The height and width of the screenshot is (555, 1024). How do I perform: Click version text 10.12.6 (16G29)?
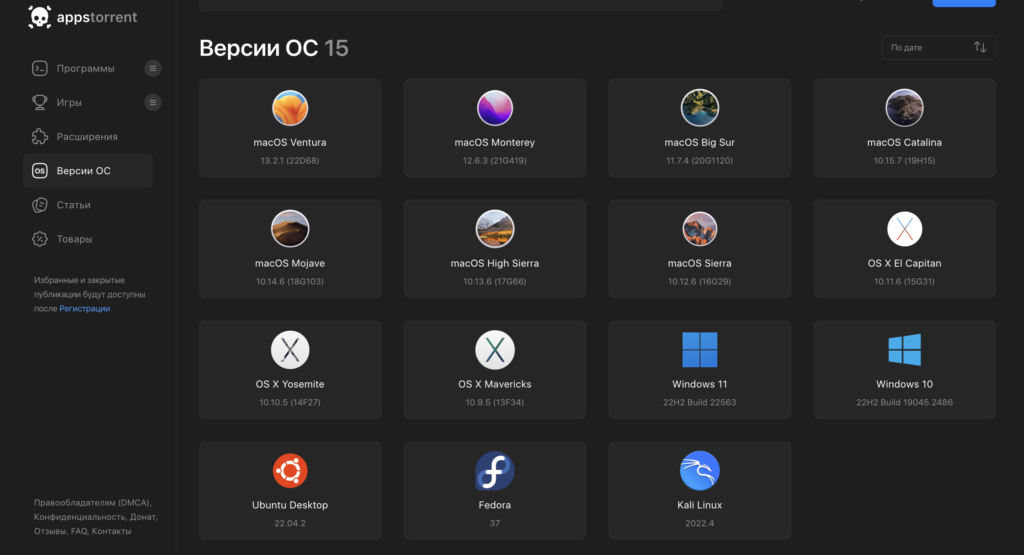pyautogui.click(x=699, y=281)
